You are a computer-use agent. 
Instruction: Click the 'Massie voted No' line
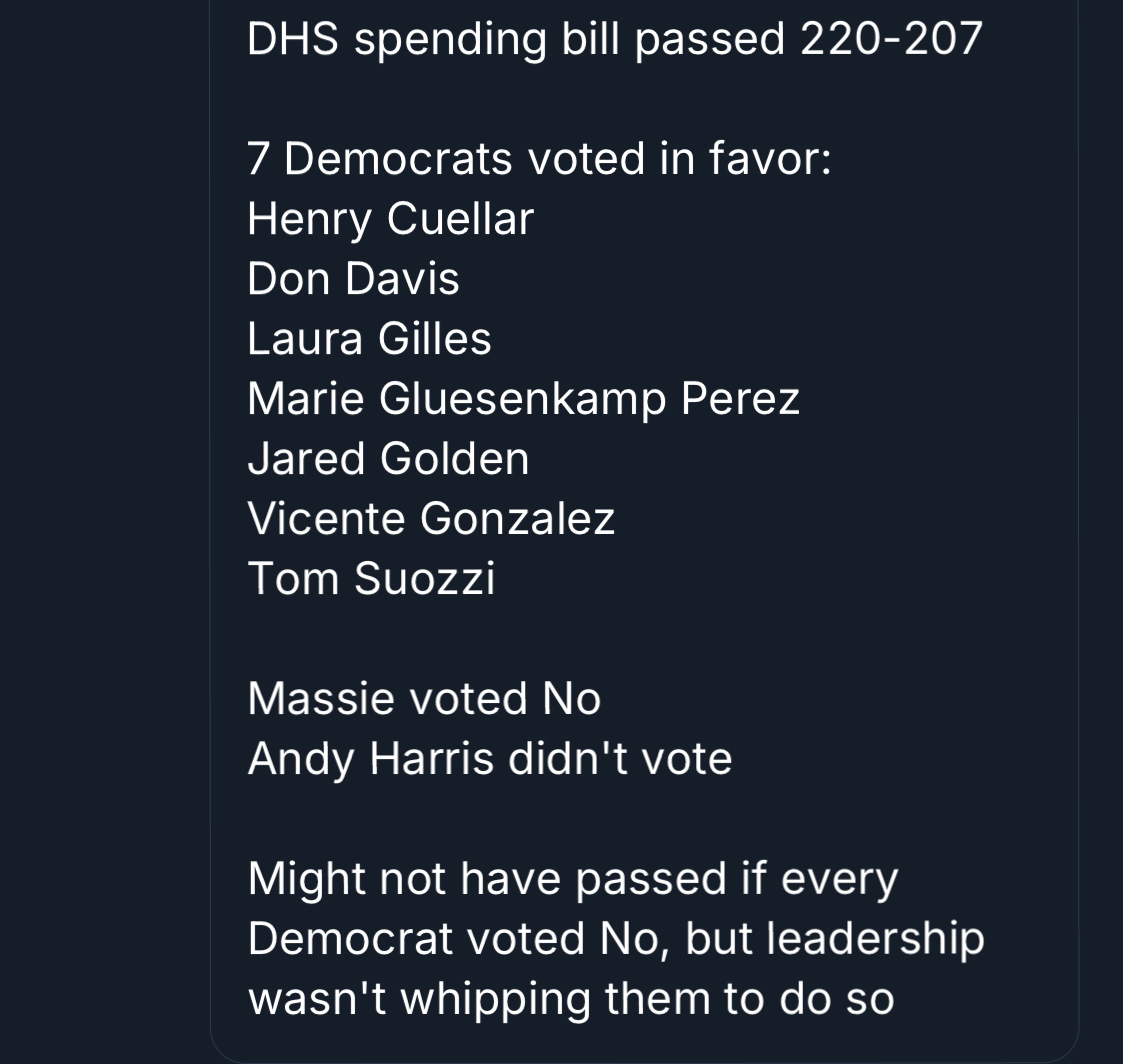pyautogui.click(x=424, y=699)
